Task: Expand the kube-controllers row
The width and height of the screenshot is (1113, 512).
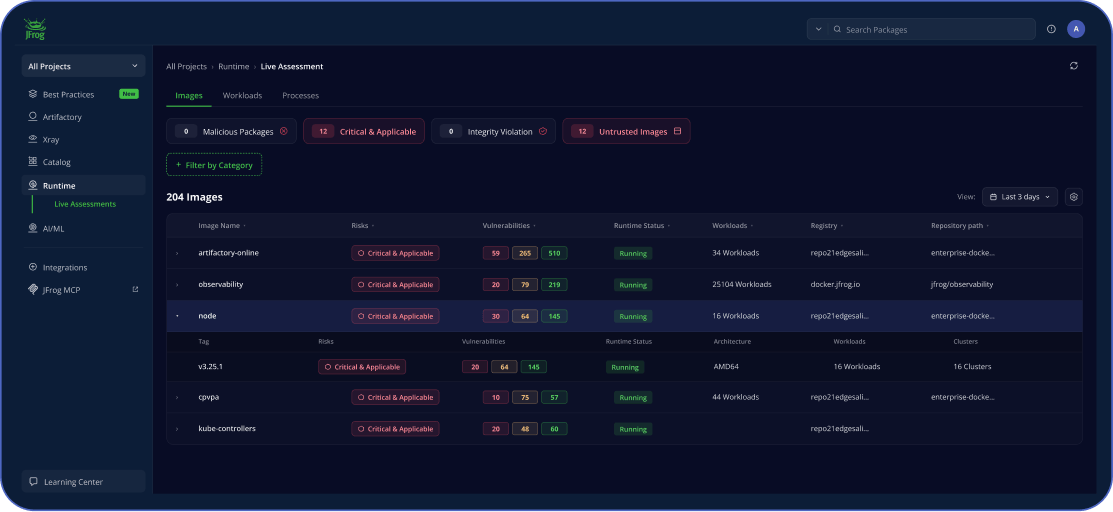Action: click(x=177, y=429)
